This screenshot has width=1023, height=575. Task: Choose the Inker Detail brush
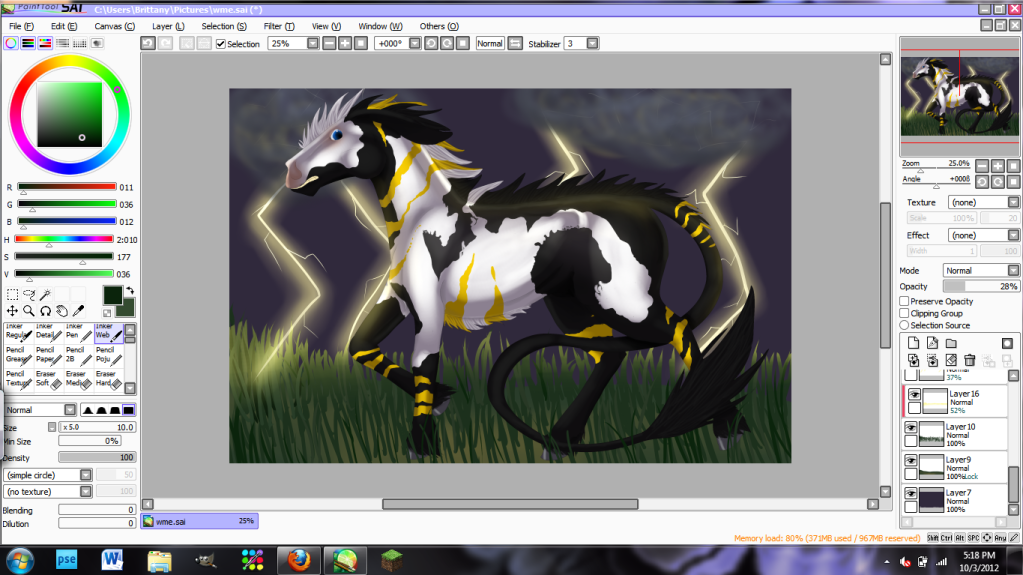click(x=49, y=332)
